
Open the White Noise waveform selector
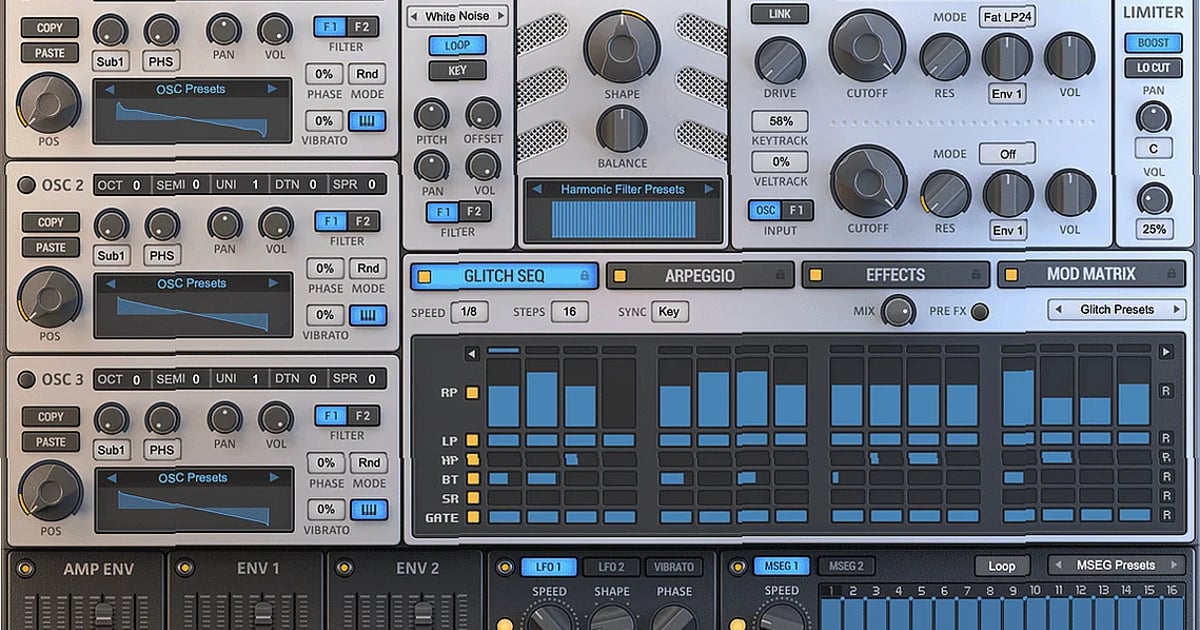pos(457,16)
